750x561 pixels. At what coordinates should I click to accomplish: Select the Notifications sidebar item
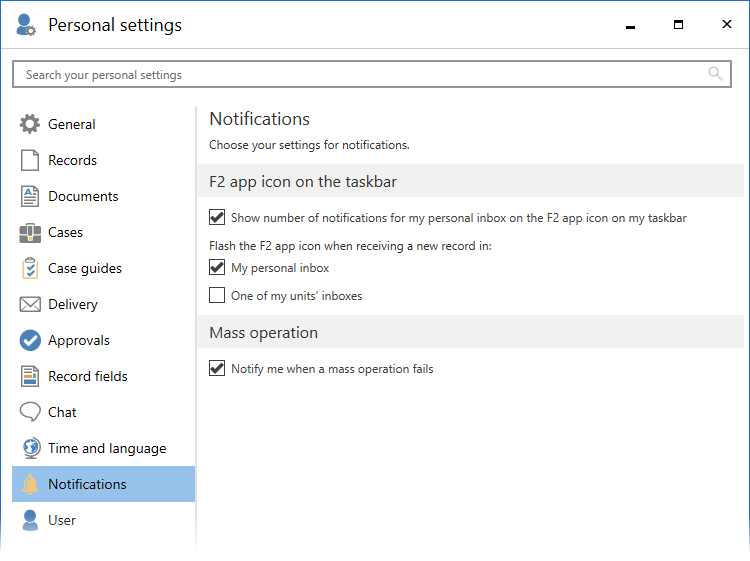[87, 484]
